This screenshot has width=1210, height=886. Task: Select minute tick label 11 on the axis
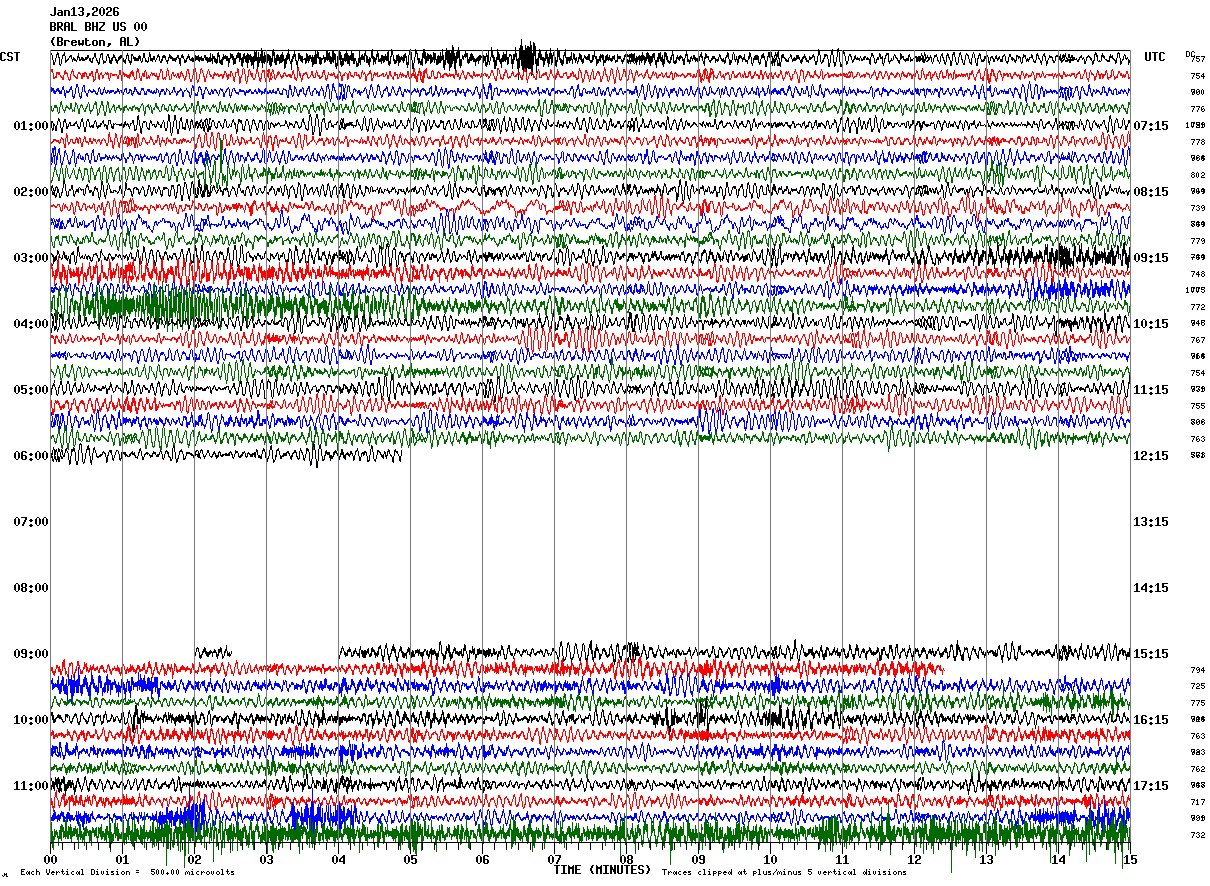[842, 860]
